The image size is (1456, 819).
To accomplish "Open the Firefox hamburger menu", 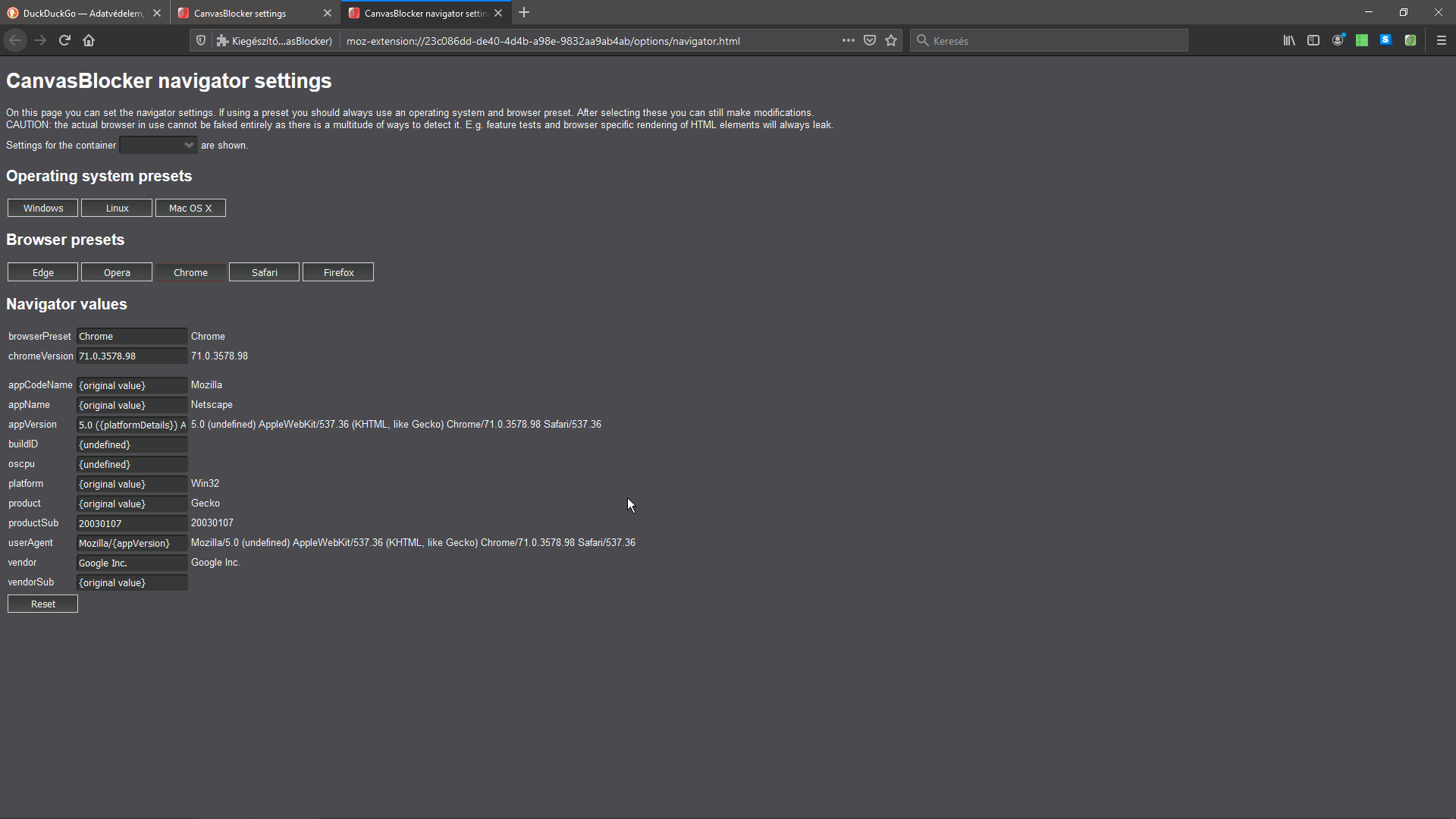I will (1442, 40).
